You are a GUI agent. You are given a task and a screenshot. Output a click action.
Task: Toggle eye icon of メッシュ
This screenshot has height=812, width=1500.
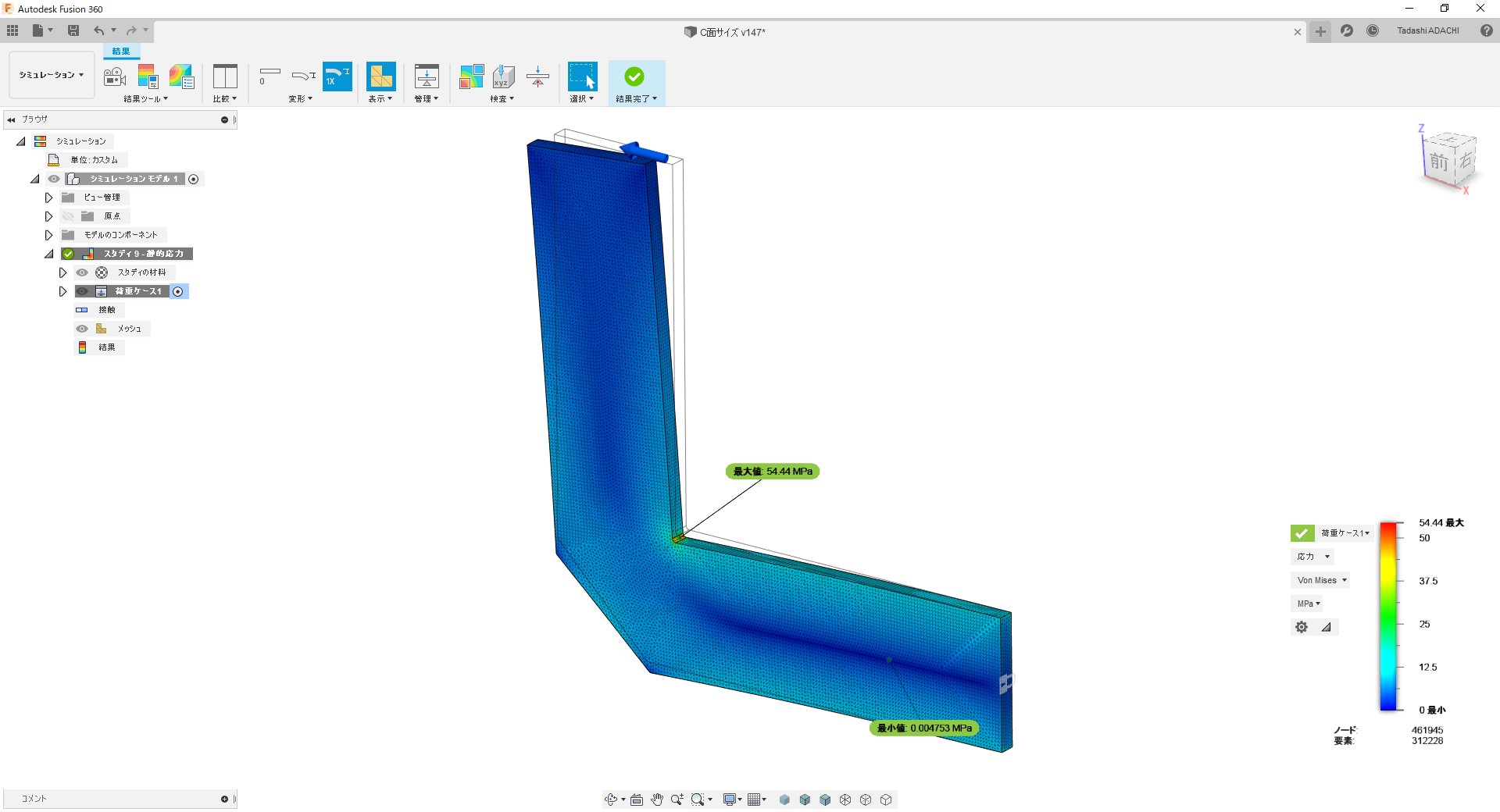[x=82, y=329]
